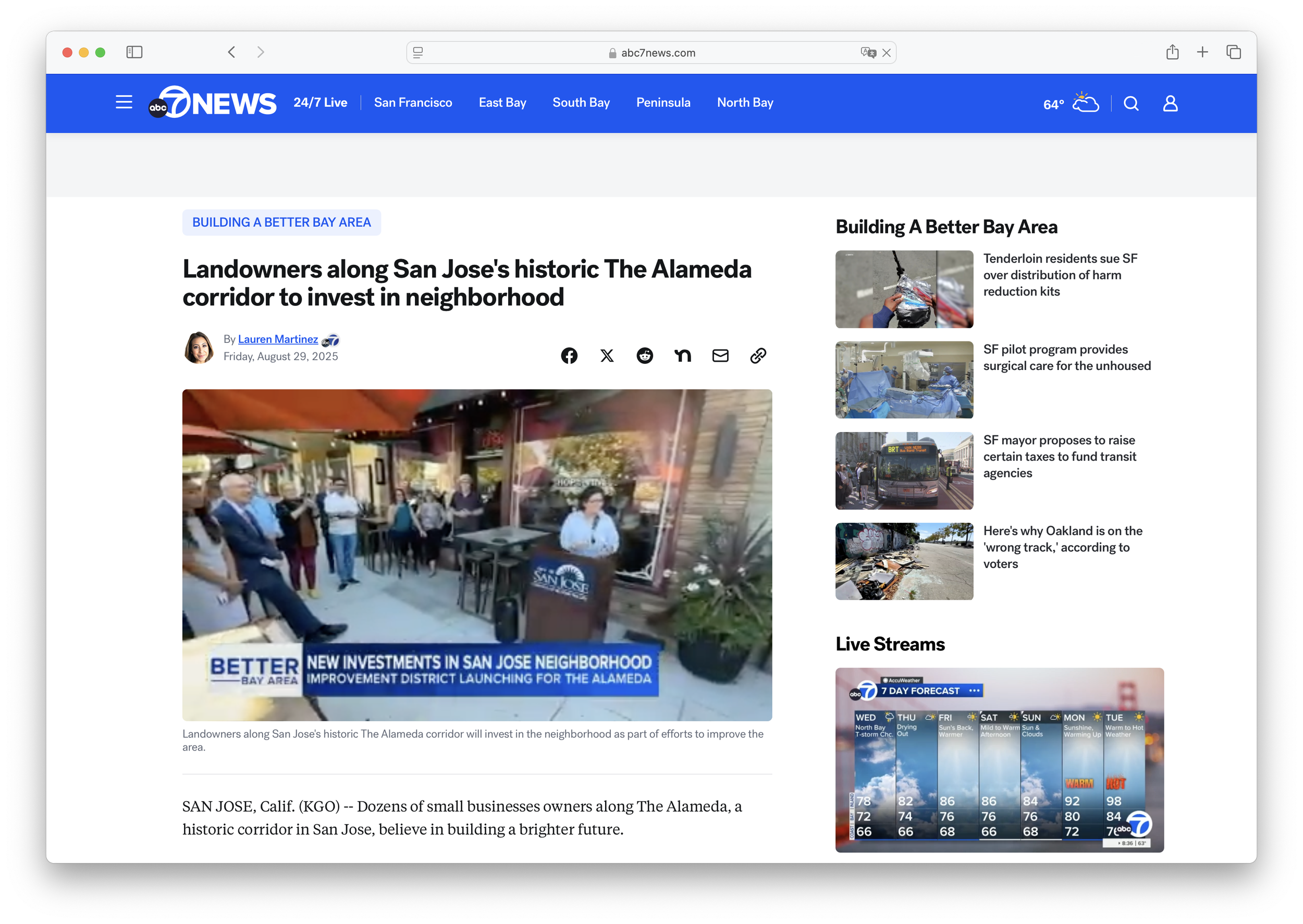Toggle Safari sidebar panel
The height and width of the screenshot is (924, 1303).
134,52
